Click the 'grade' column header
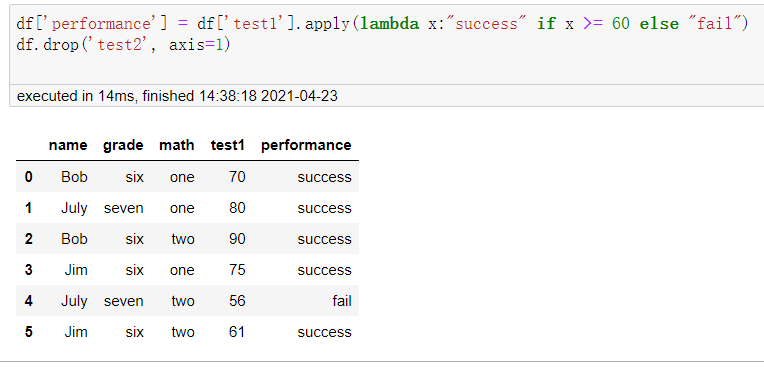The height and width of the screenshot is (368, 764). pos(123,145)
